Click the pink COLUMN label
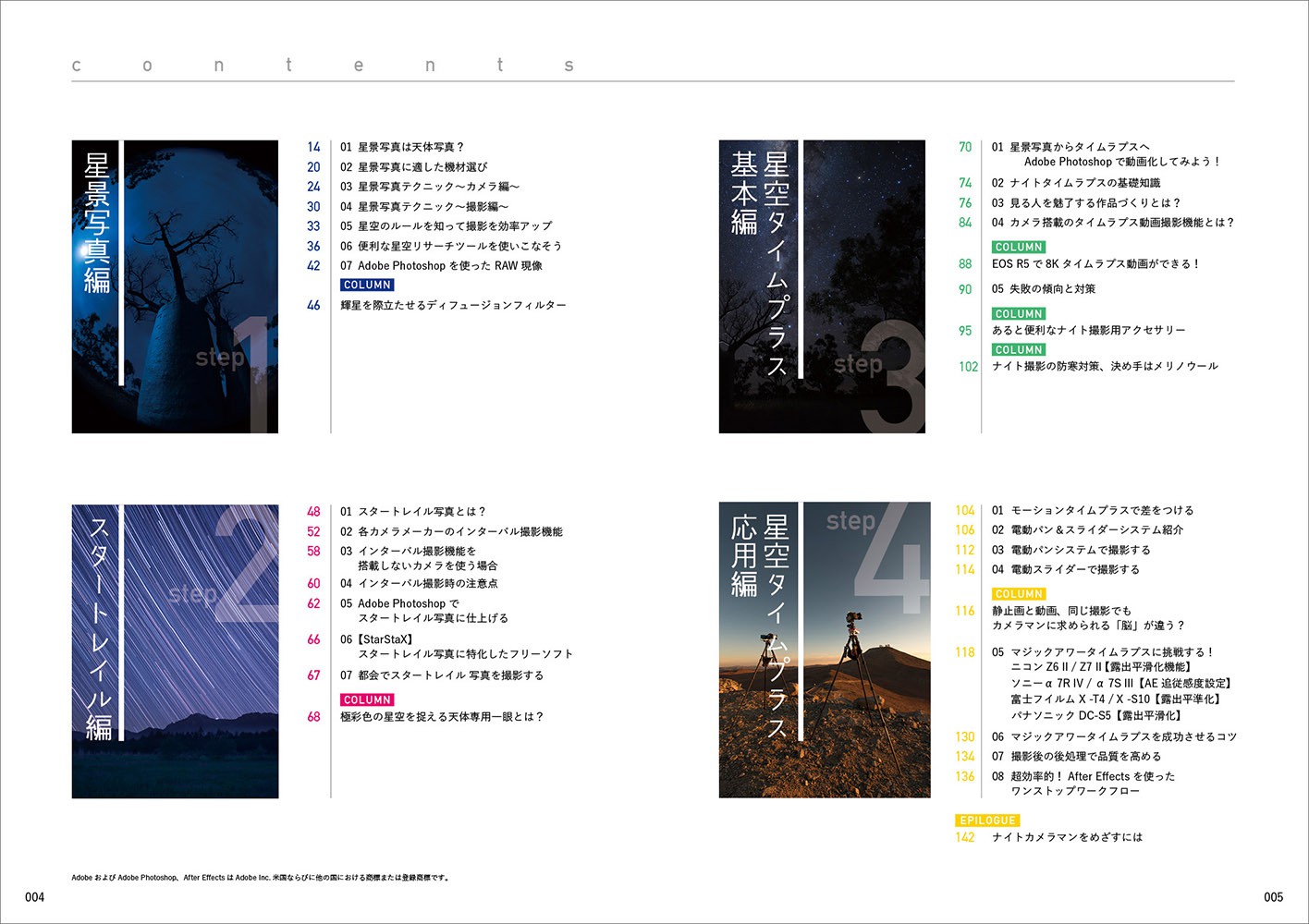1309x924 pixels. [x=367, y=699]
